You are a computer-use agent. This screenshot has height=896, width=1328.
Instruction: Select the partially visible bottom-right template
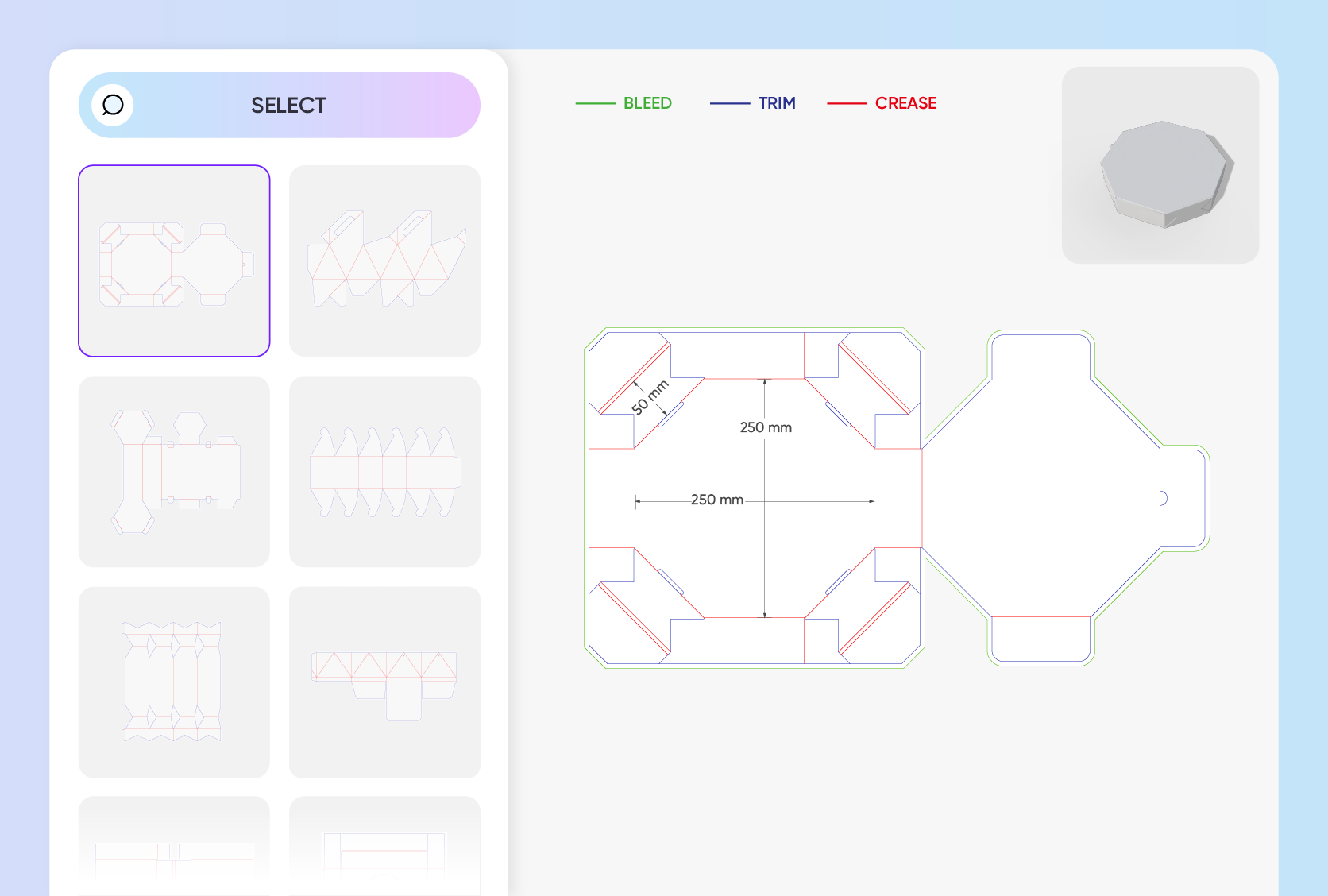pyautogui.click(x=384, y=846)
